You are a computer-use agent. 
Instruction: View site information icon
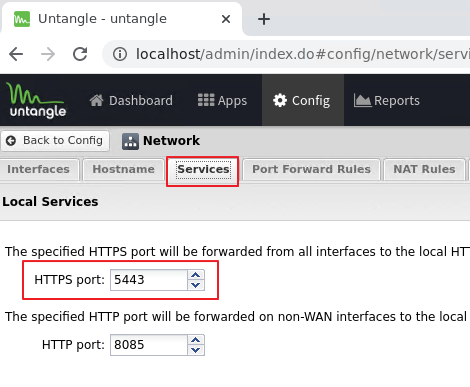(x=120, y=54)
